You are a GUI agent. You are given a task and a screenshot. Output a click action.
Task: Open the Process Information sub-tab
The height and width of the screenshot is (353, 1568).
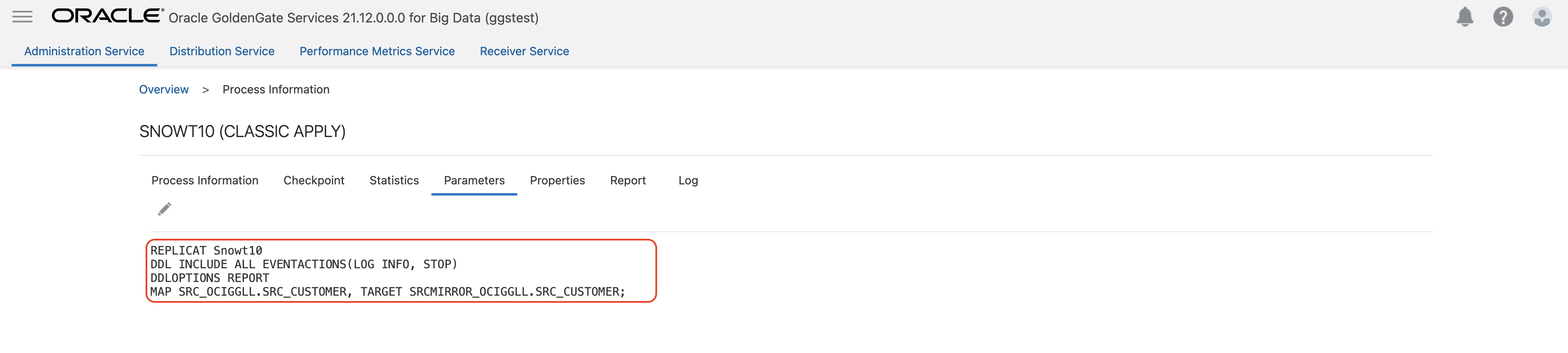[x=205, y=181]
